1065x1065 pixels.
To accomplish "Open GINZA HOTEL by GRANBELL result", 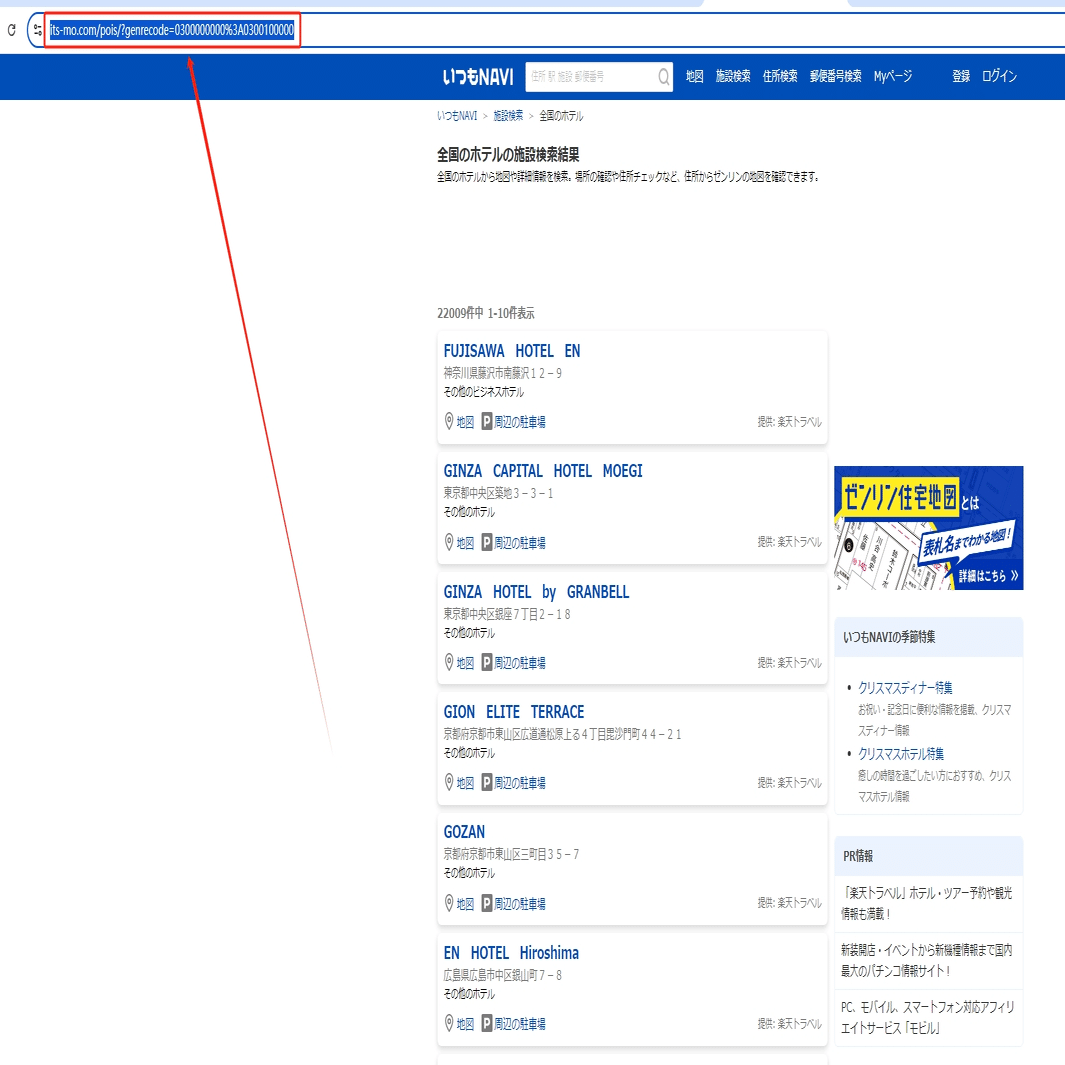I will 536,592.
